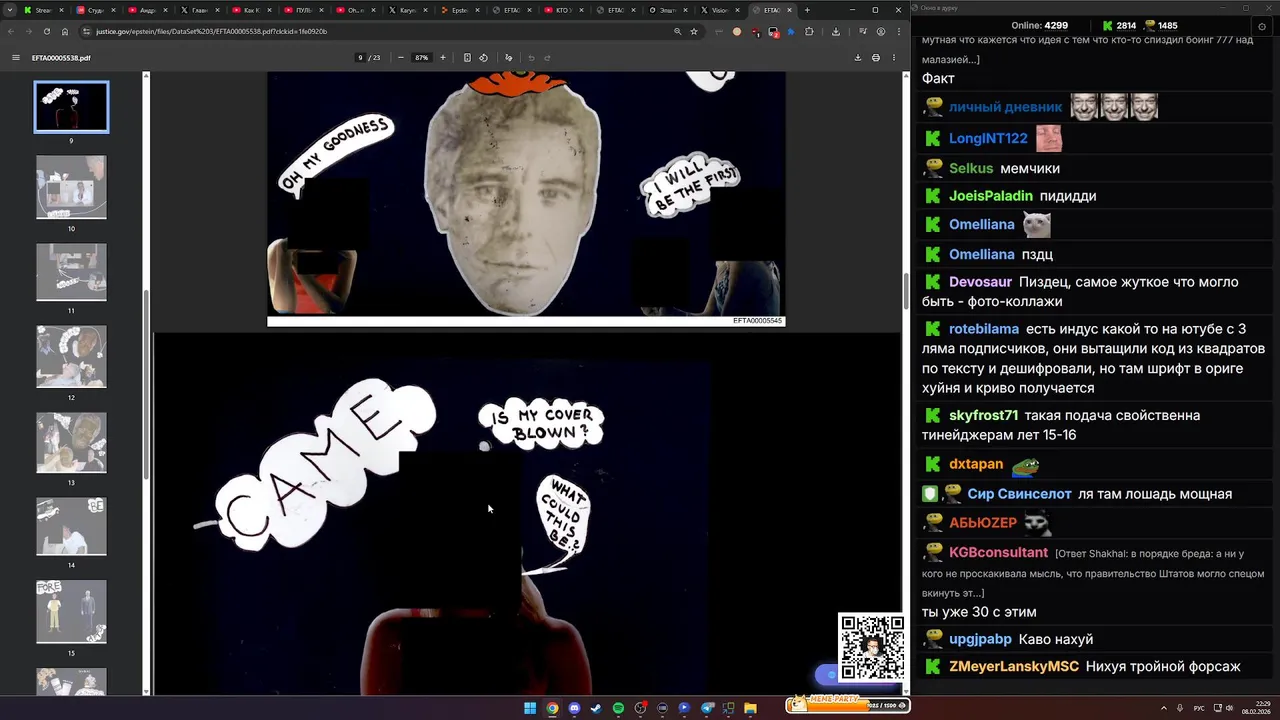Screen dimensions: 1280x720
Task: Show hidden system tray icons
Action: (1163, 708)
